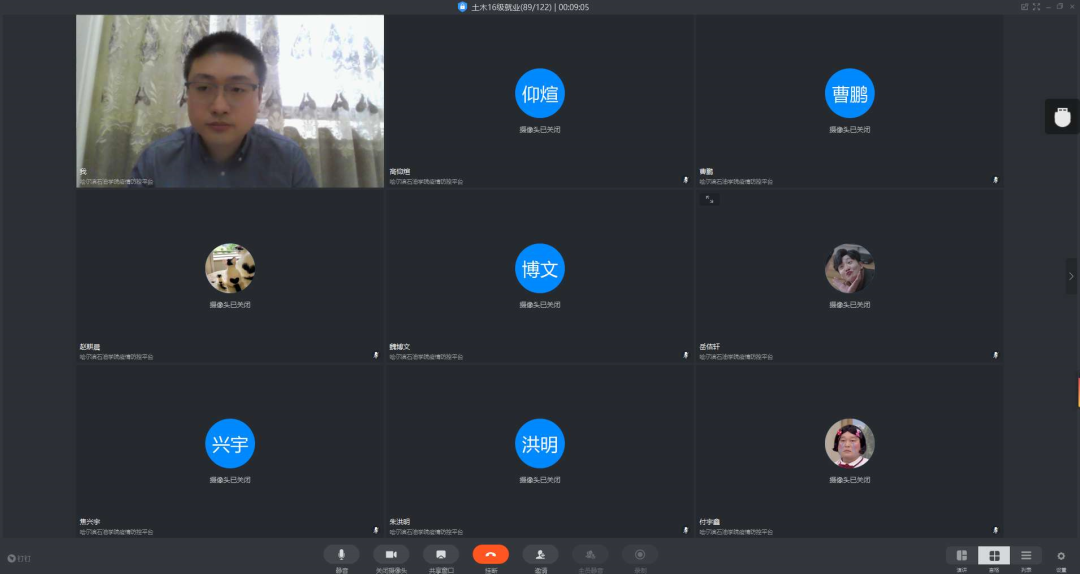Screen dimensions: 1080x574
Task: Expand the 岳依轩 video tile
Action: [x=709, y=199]
